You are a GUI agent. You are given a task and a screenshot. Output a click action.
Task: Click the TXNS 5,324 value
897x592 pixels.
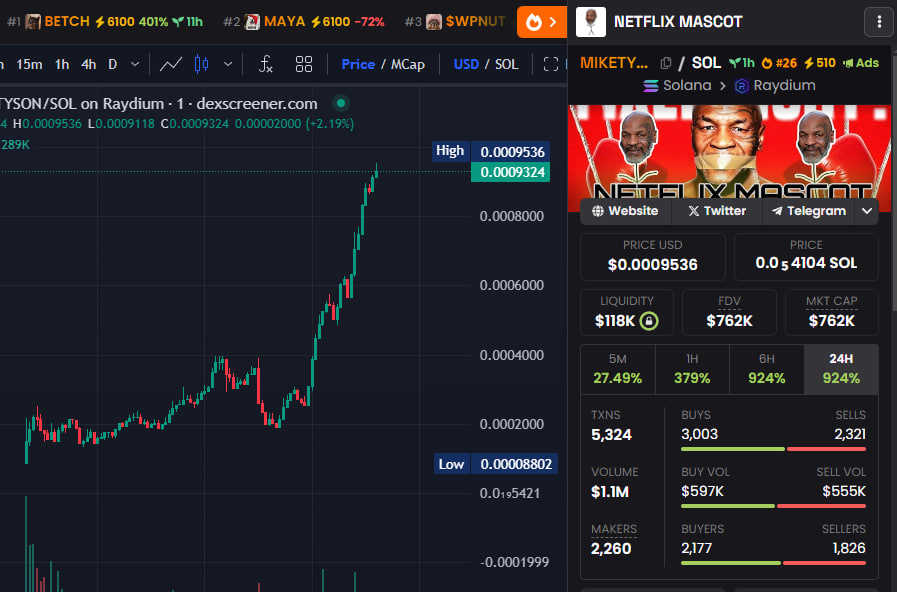point(611,435)
